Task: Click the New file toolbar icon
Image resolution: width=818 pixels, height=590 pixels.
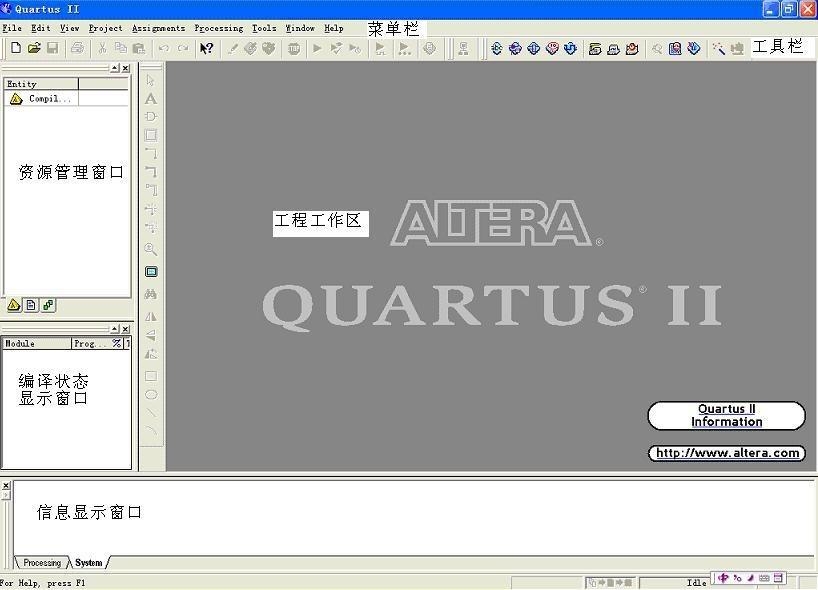Action: coord(16,48)
